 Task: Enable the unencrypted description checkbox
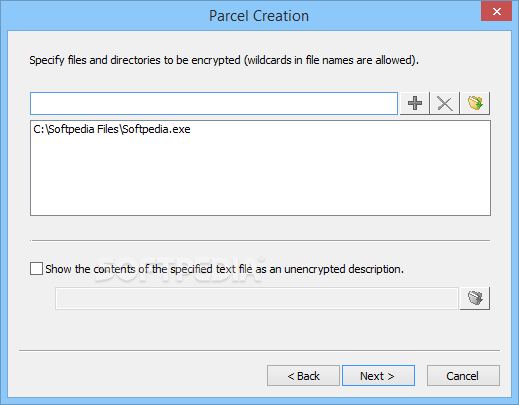tap(36, 269)
